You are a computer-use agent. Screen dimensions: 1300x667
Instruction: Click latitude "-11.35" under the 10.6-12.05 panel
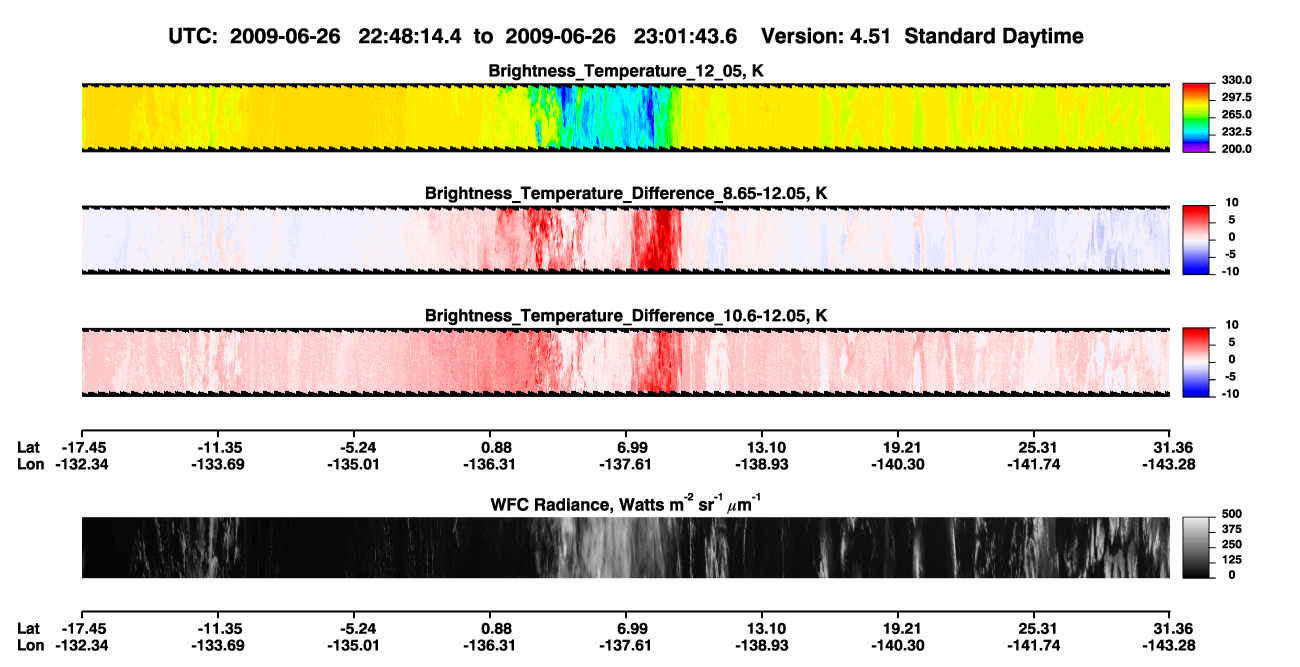click(218, 447)
